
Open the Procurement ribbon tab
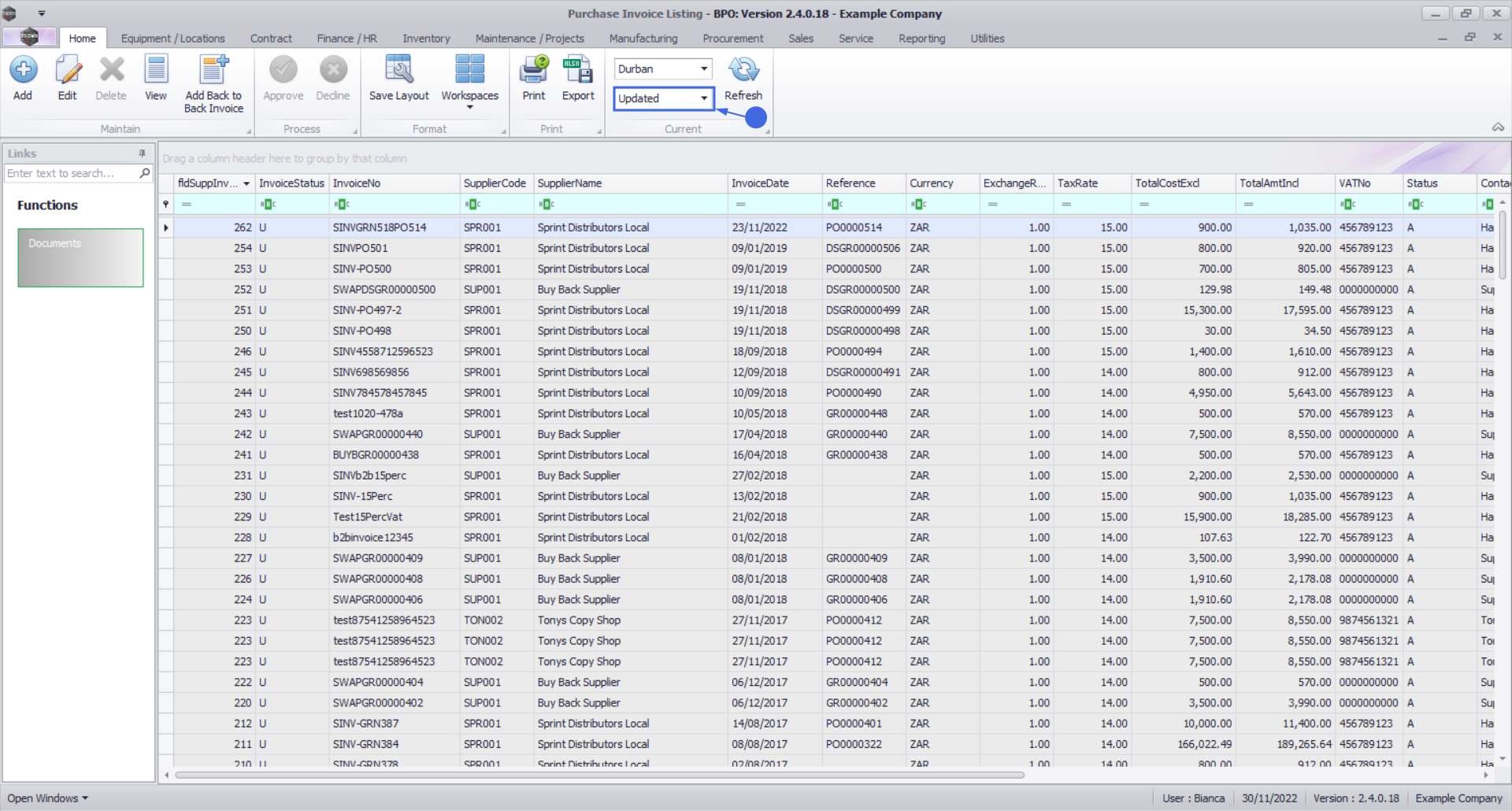tap(732, 39)
